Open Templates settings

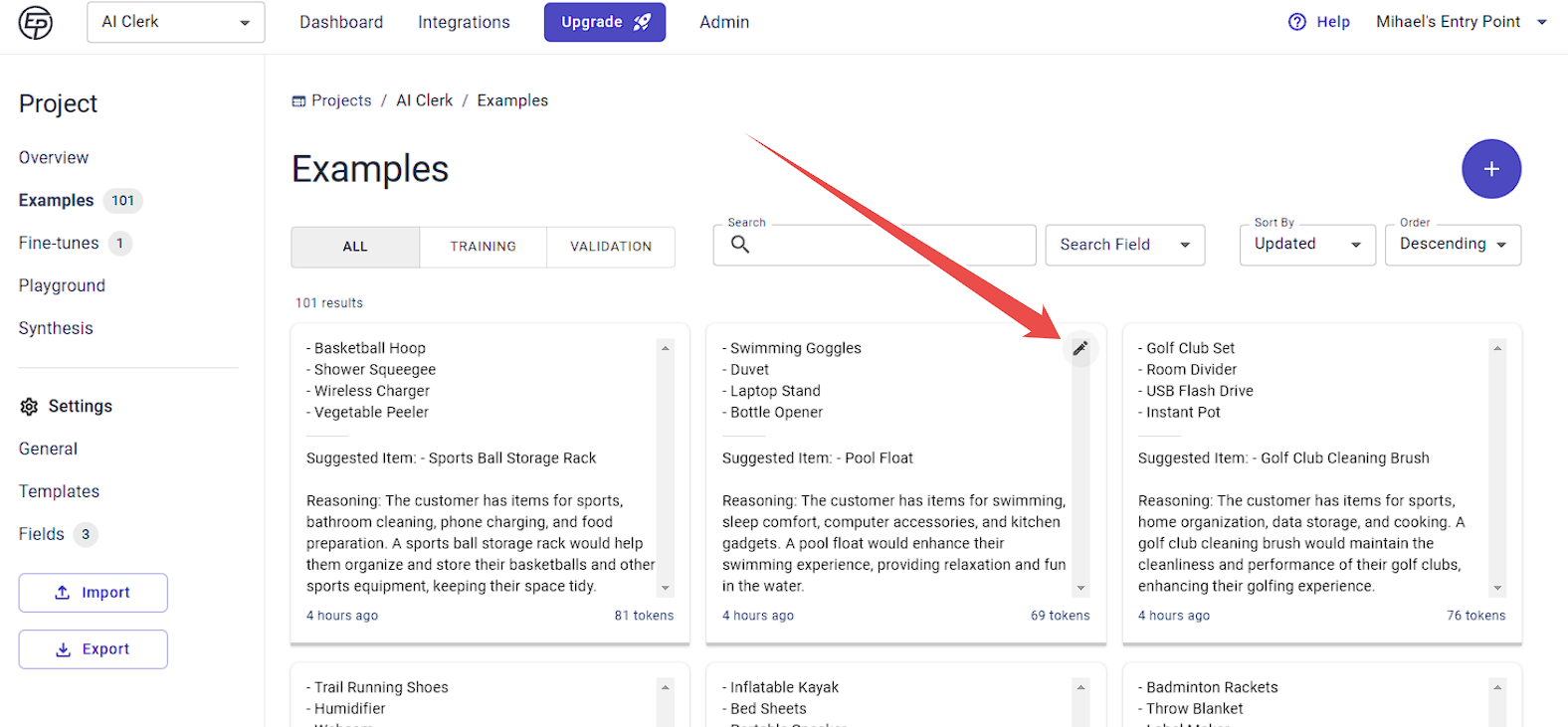(59, 492)
